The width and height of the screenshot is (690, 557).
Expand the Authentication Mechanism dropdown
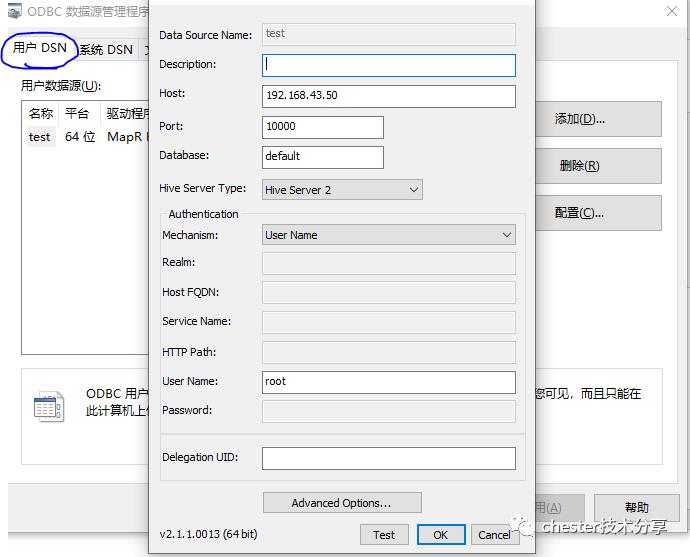[x=389, y=235]
